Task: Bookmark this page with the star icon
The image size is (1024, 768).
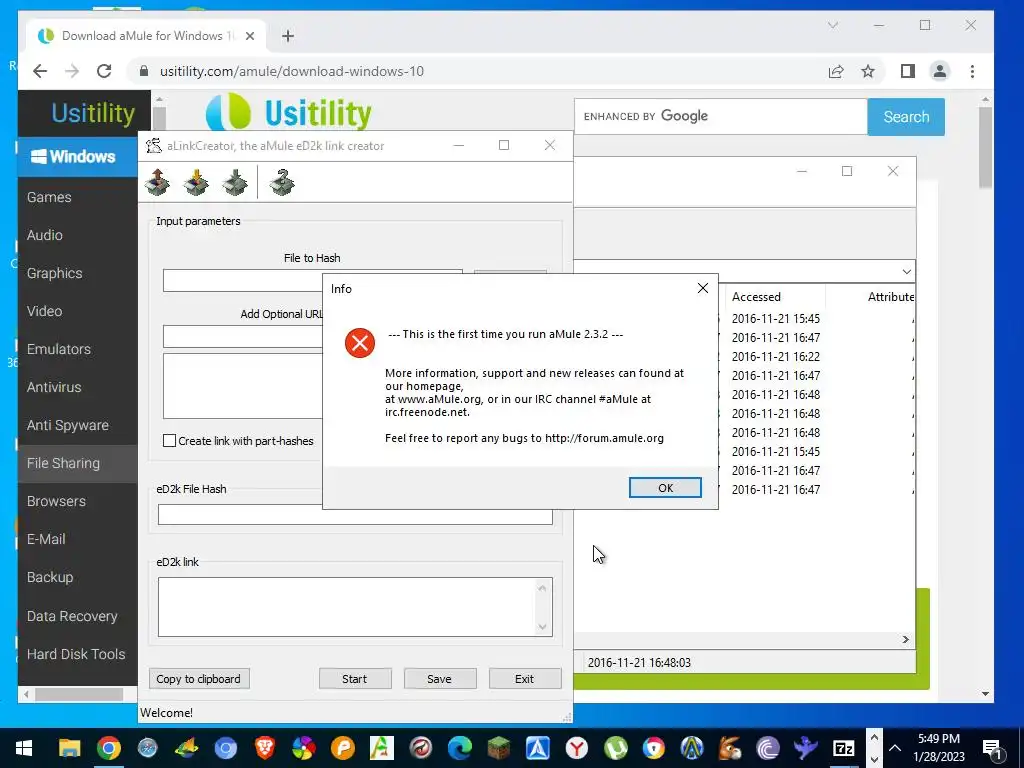Action: [x=868, y=71]
